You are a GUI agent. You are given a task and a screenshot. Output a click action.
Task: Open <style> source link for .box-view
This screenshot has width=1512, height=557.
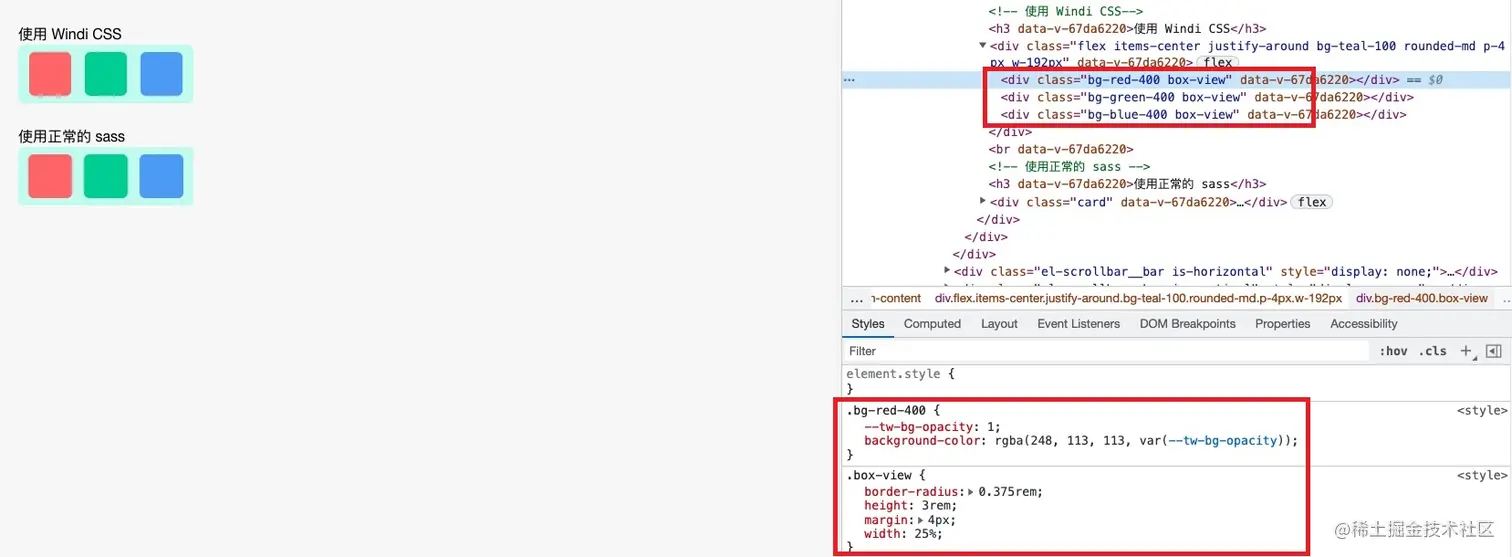pyautogui.click(x=1482, y=475)
